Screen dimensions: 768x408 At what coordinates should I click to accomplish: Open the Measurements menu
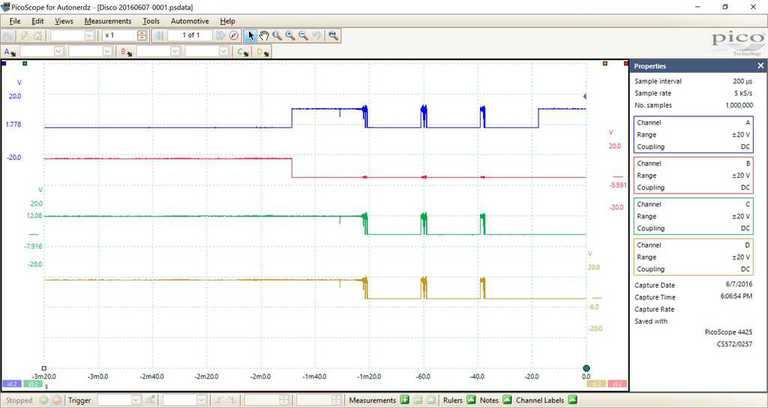107,20
